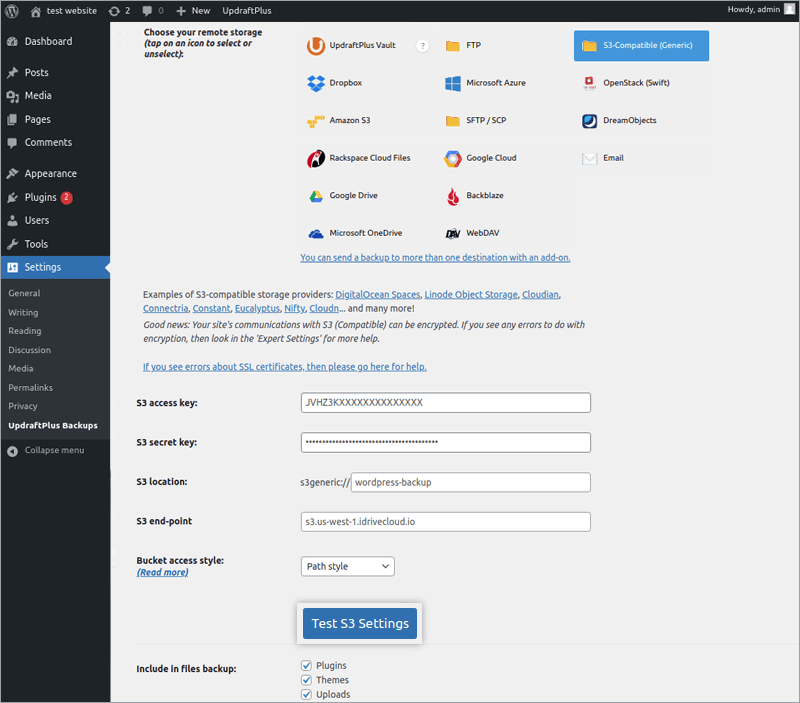Open the Linode Object Storage link

[x=471, y=294]
